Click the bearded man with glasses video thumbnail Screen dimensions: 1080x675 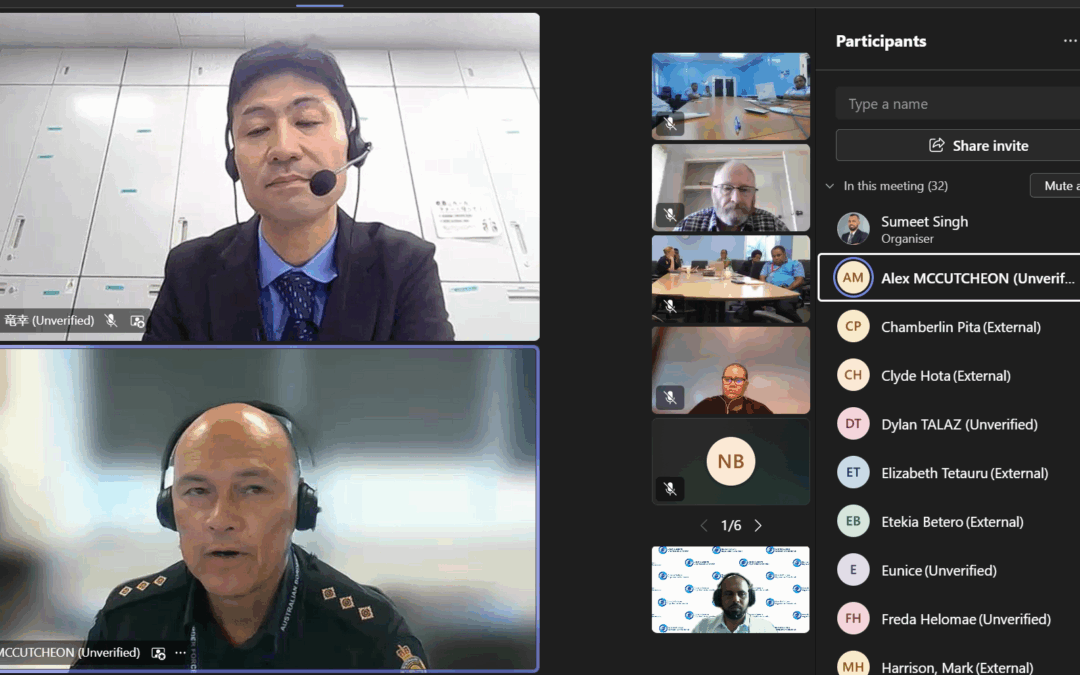tap(731, 188)
